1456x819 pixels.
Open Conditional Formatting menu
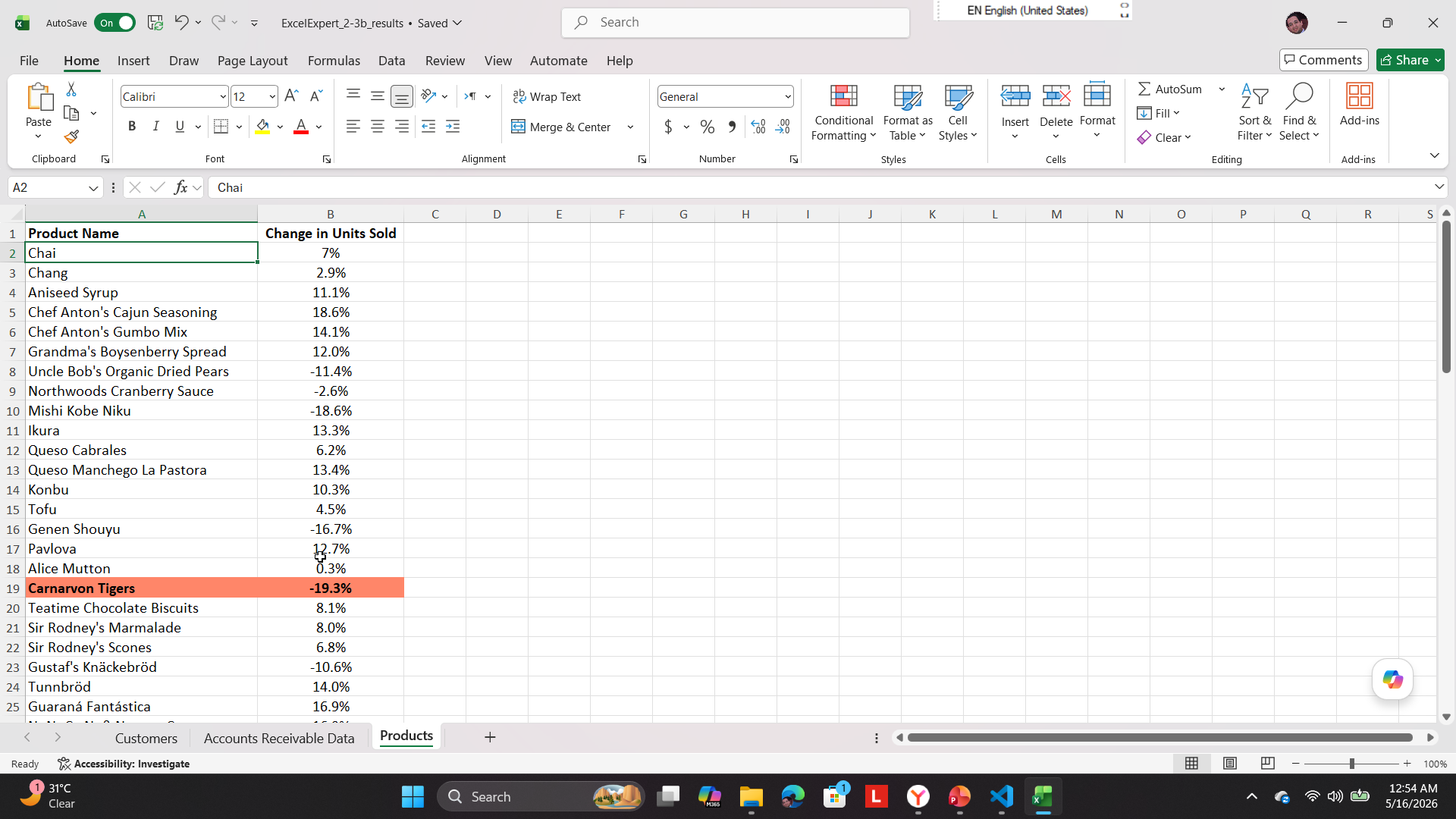(843, 112)
